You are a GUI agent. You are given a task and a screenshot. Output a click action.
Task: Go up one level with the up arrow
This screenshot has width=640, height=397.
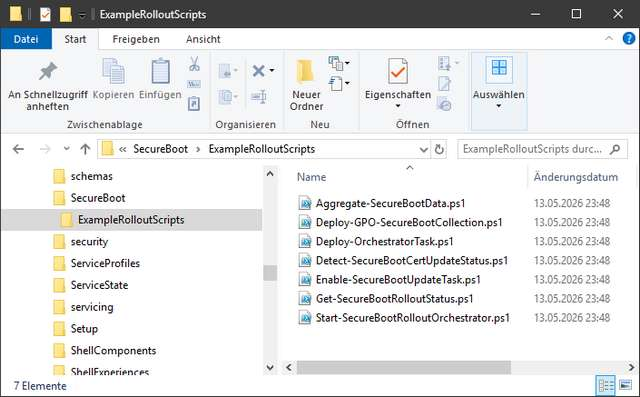[85, 149]
